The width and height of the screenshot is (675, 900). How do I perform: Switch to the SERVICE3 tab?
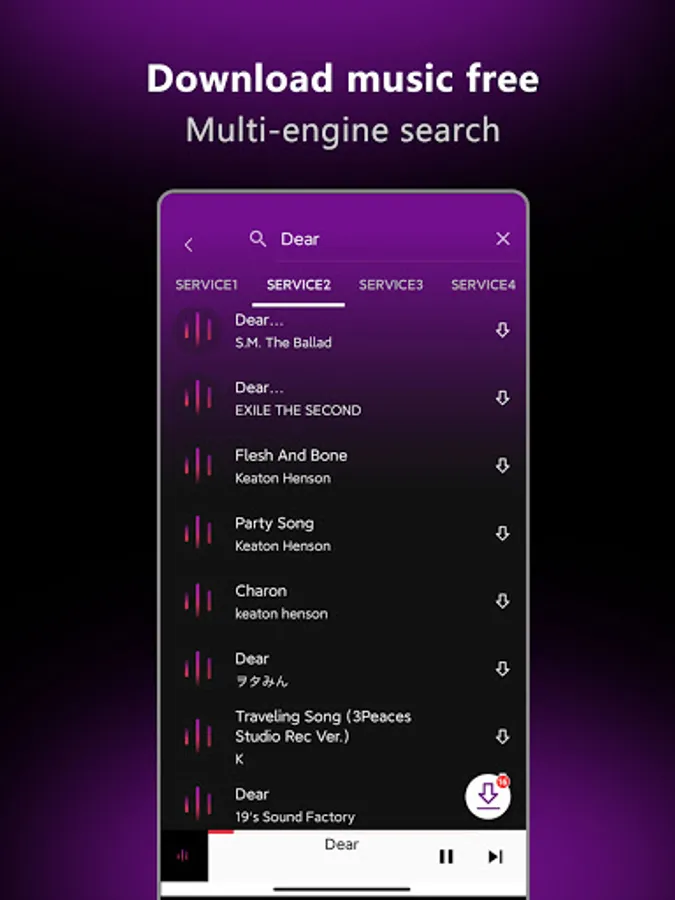click(x=391, y=285)
